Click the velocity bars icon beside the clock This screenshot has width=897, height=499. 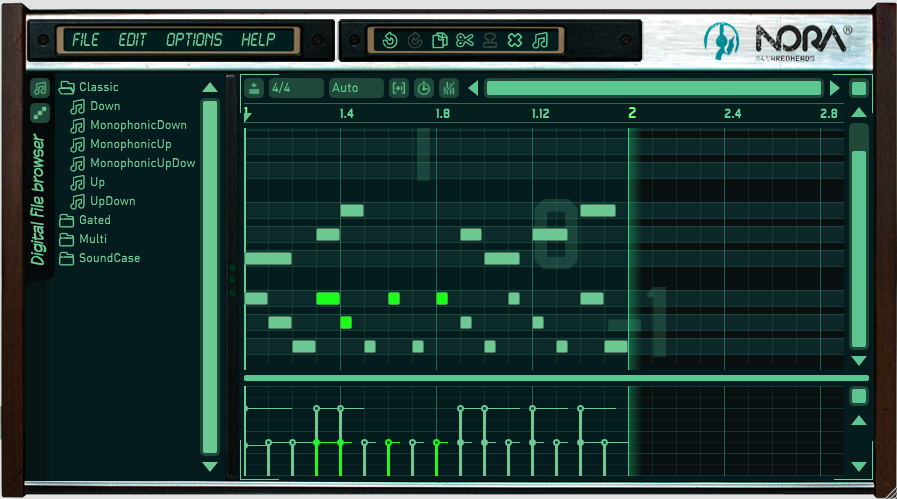tap(449, 88)
